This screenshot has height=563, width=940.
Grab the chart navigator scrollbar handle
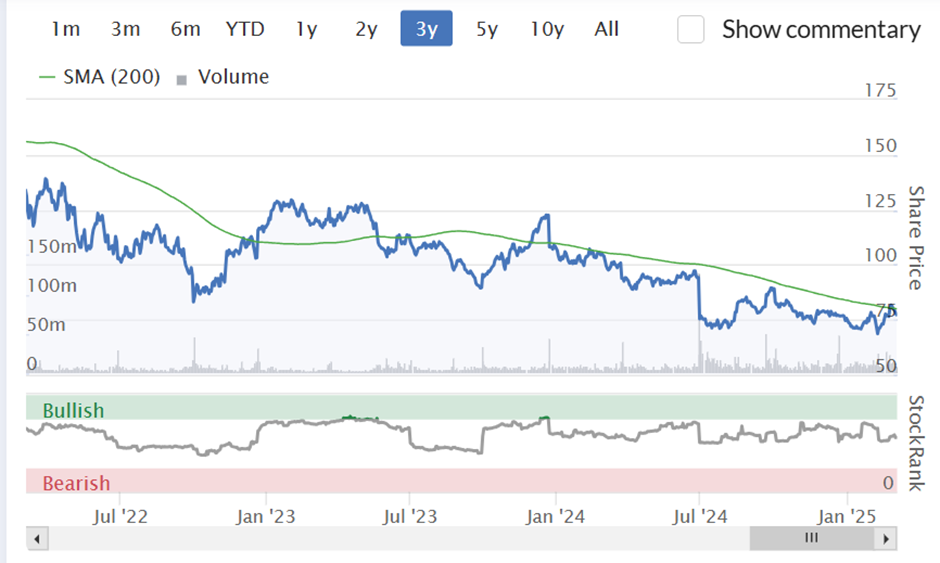pos(812,538)
